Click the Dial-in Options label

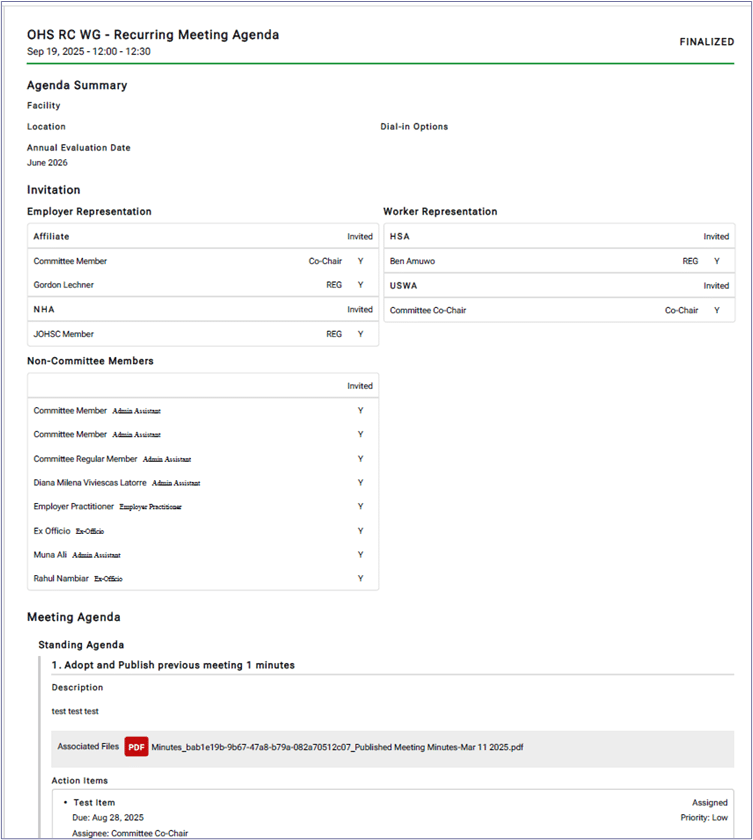tap(414, 127)
